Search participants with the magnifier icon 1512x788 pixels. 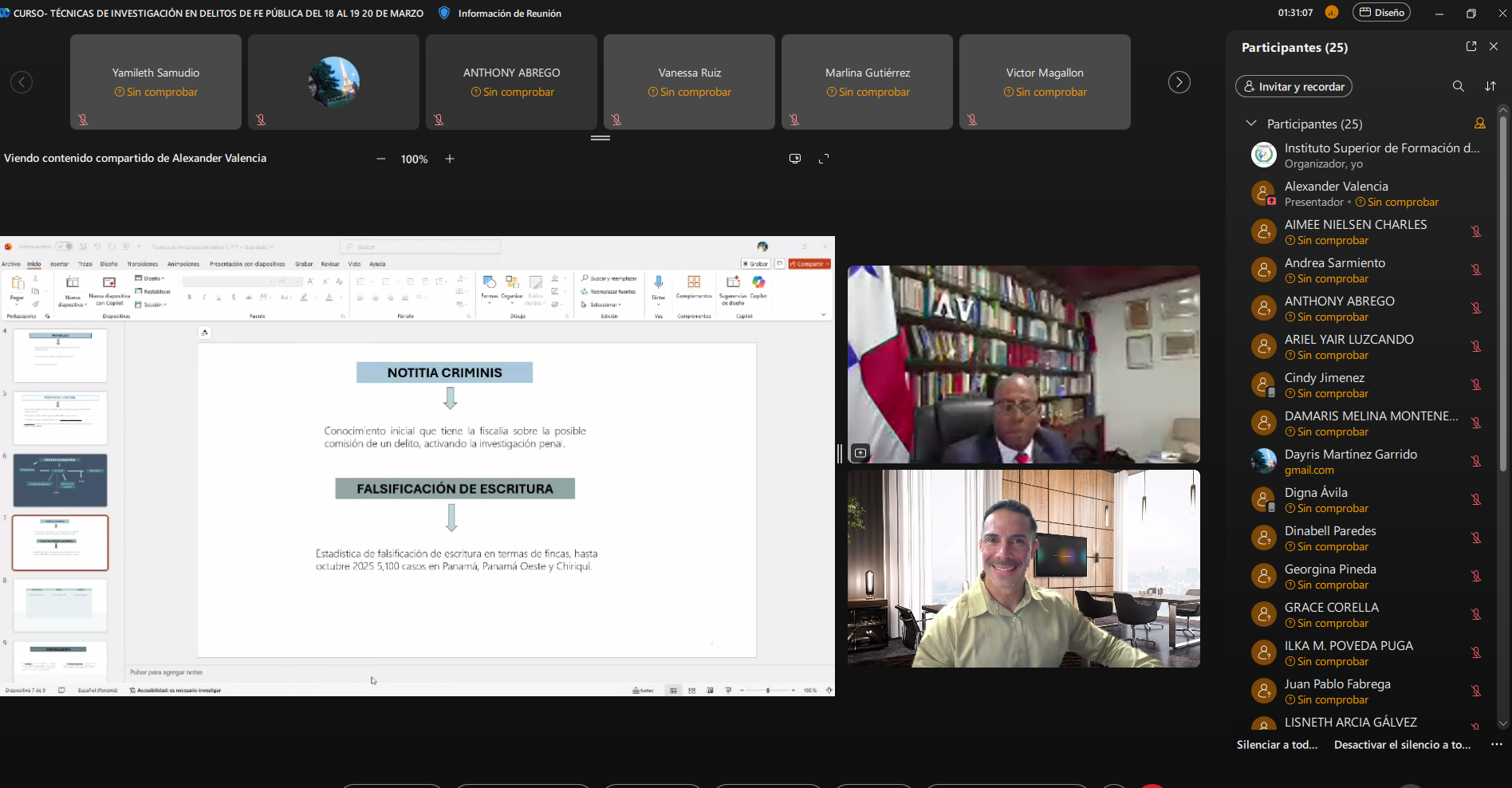[1458, 86]
